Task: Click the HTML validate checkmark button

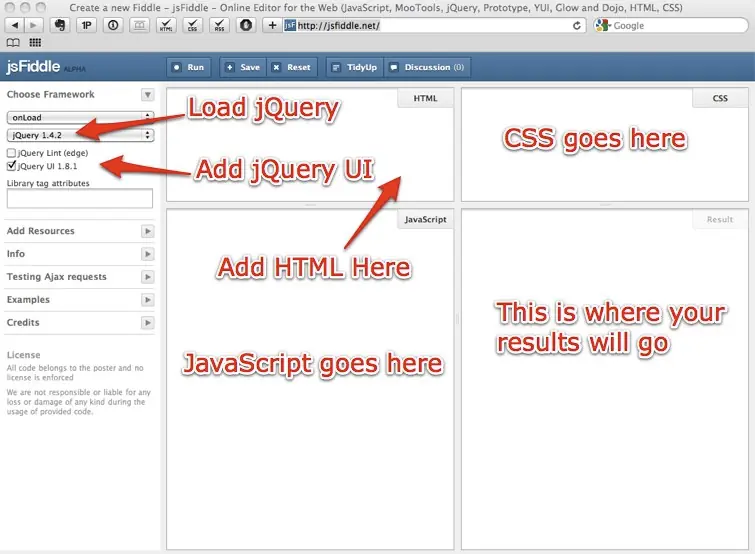Action: (x=166, y=26)
